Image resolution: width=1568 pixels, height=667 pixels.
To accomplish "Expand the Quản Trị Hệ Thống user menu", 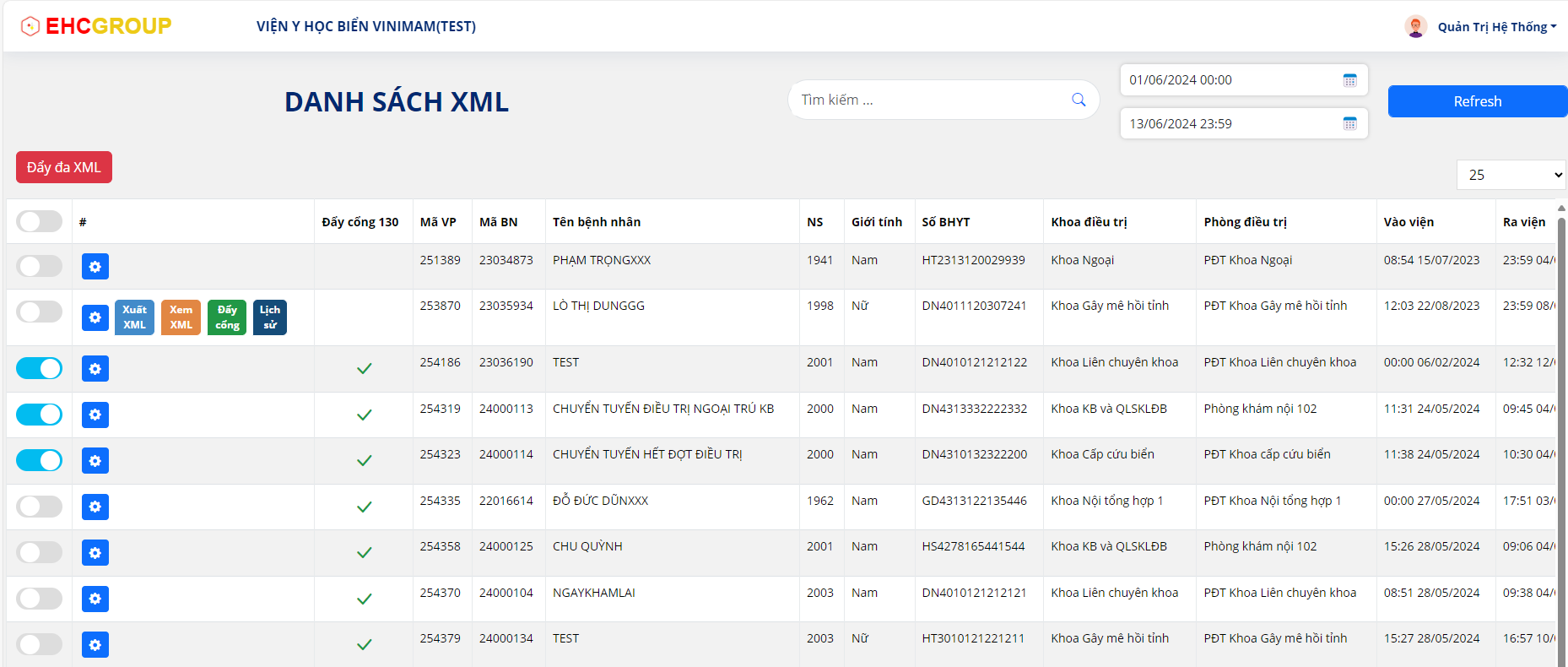I will [1491, 27].
